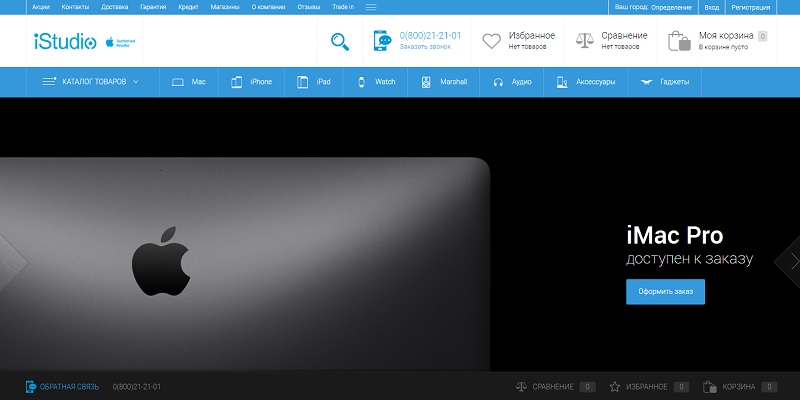
Task: Open the Marshall category
Action: [x=454, y=82]
